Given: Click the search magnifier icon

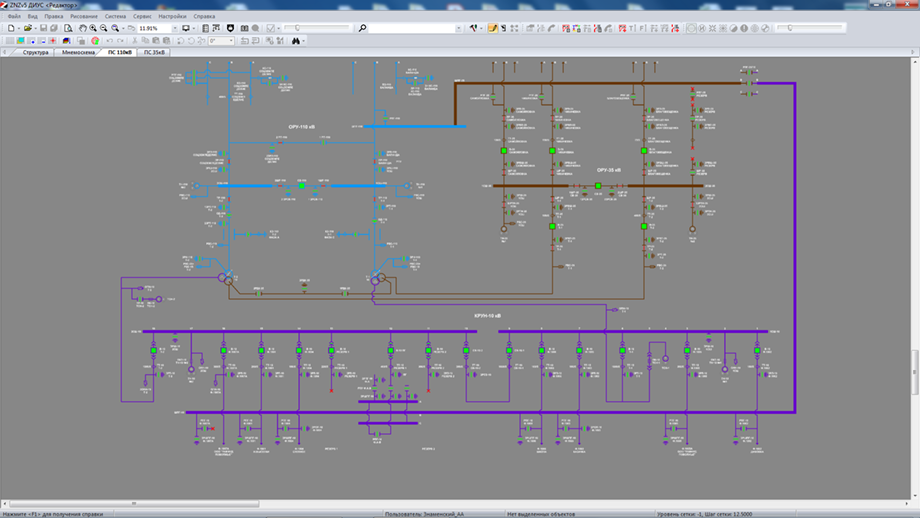Looking at the screenshot, I should tap(362, 29).
